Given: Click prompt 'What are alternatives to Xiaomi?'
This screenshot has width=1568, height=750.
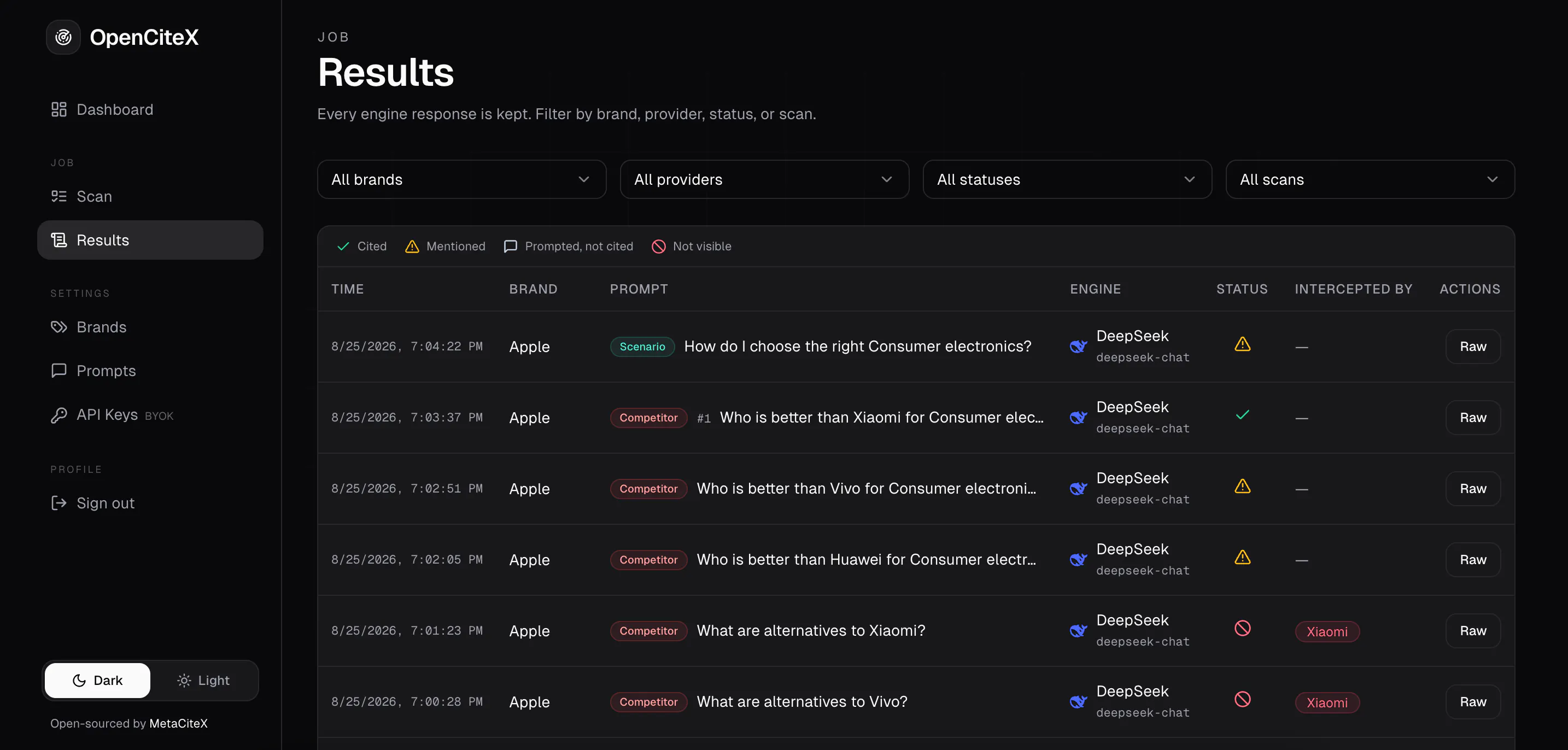Looking at the screenshot, I should tap(811, 631).
